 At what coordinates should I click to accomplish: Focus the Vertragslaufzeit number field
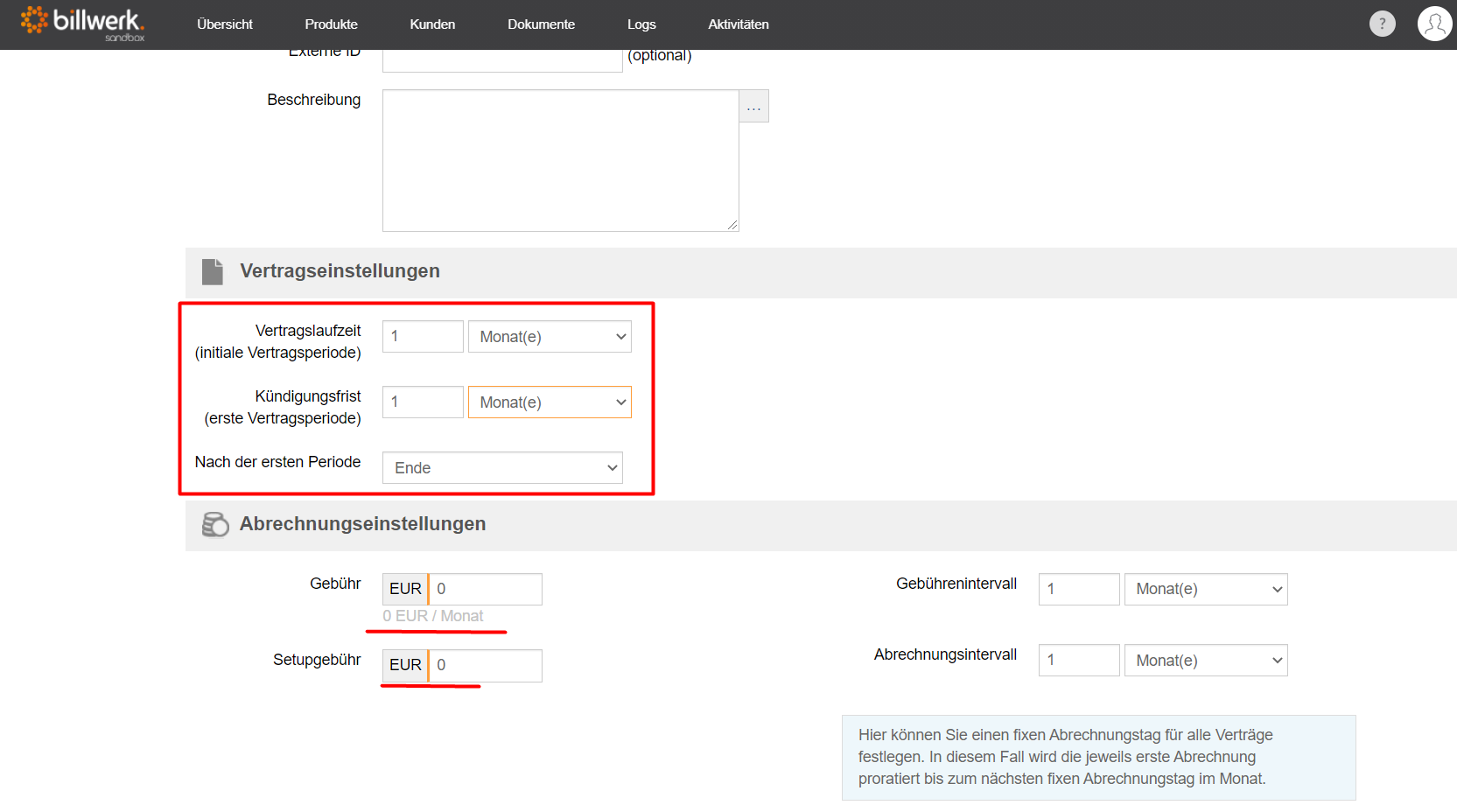point(423,337)
